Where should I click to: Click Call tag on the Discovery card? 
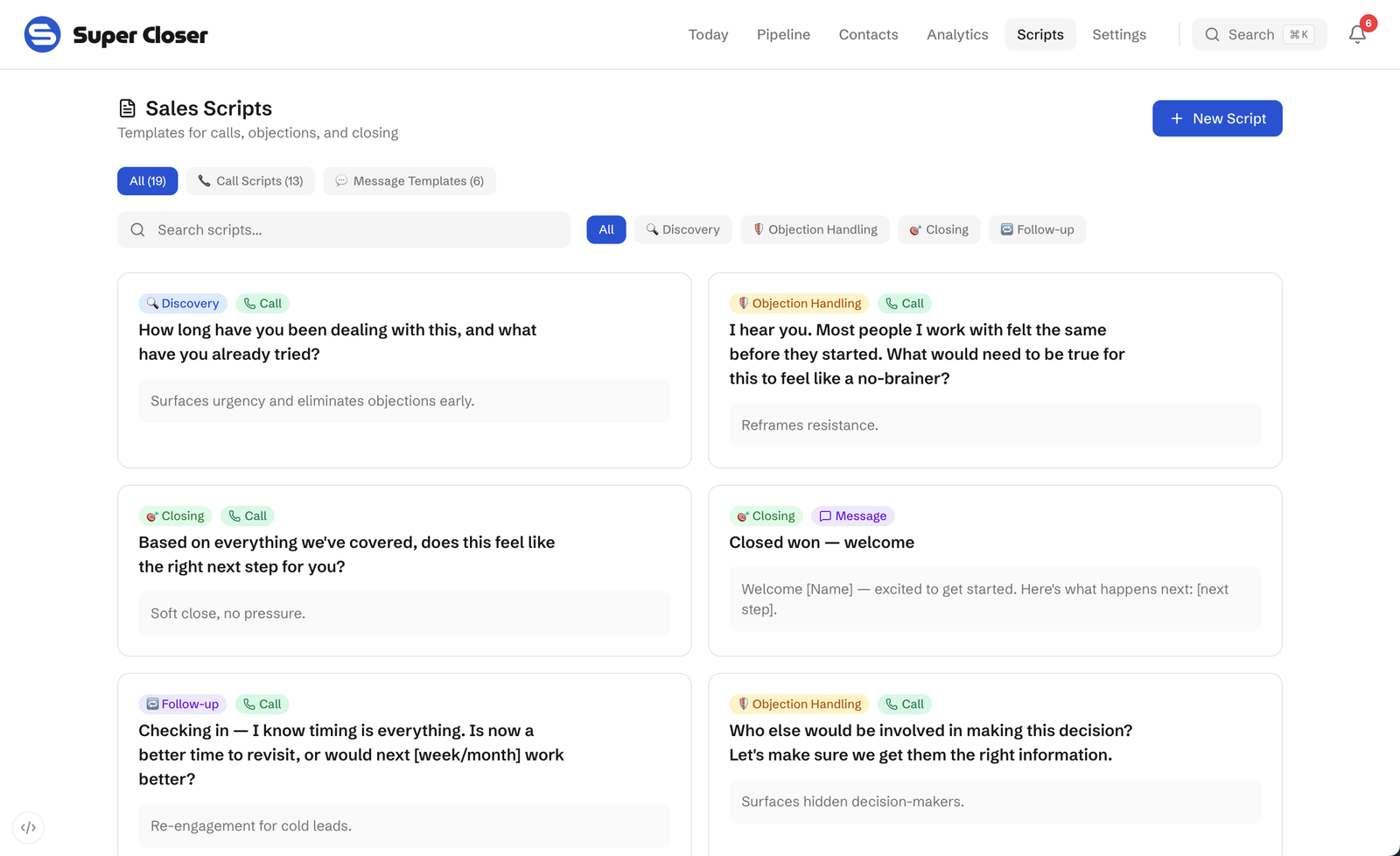[262, 303]
